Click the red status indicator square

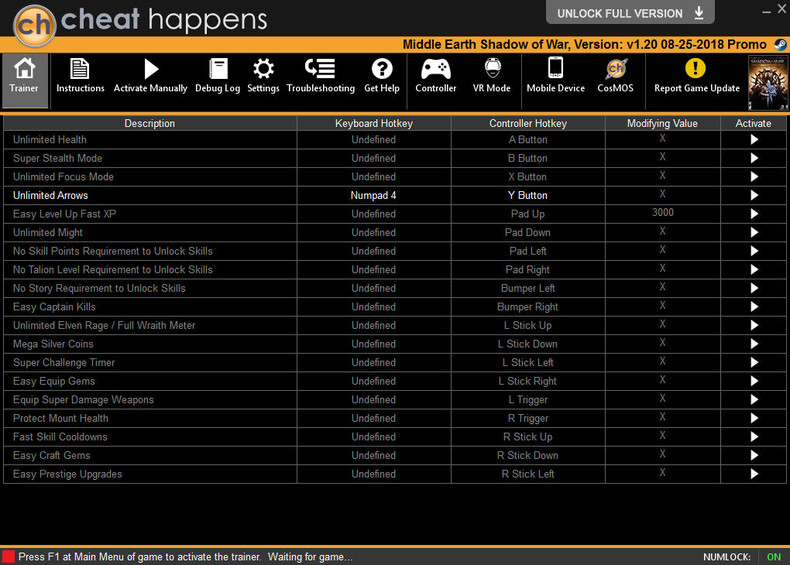point(8,557)
